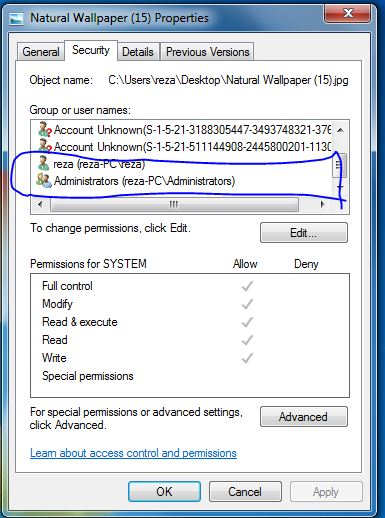Viewport: 385px width, 518px height.
Task: Click up arrow of user list scrollbar
Action: [340, 130]
